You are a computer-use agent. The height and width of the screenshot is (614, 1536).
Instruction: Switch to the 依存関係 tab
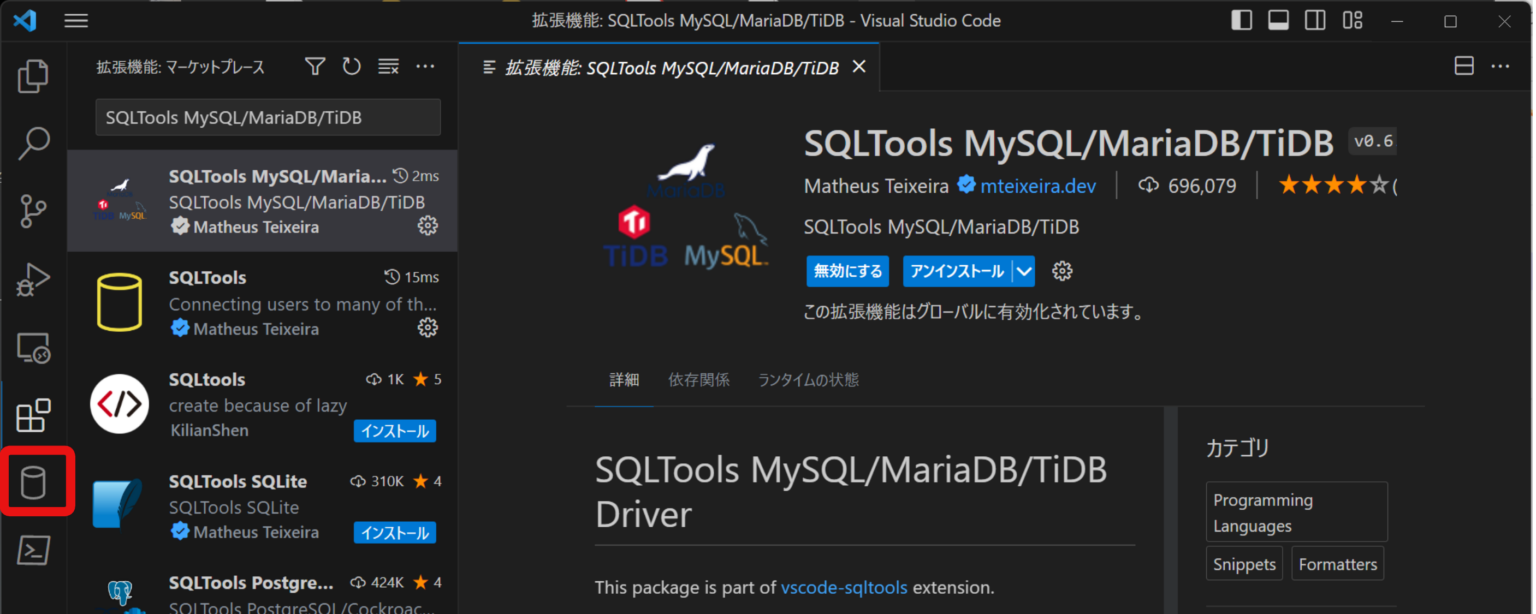699,380
